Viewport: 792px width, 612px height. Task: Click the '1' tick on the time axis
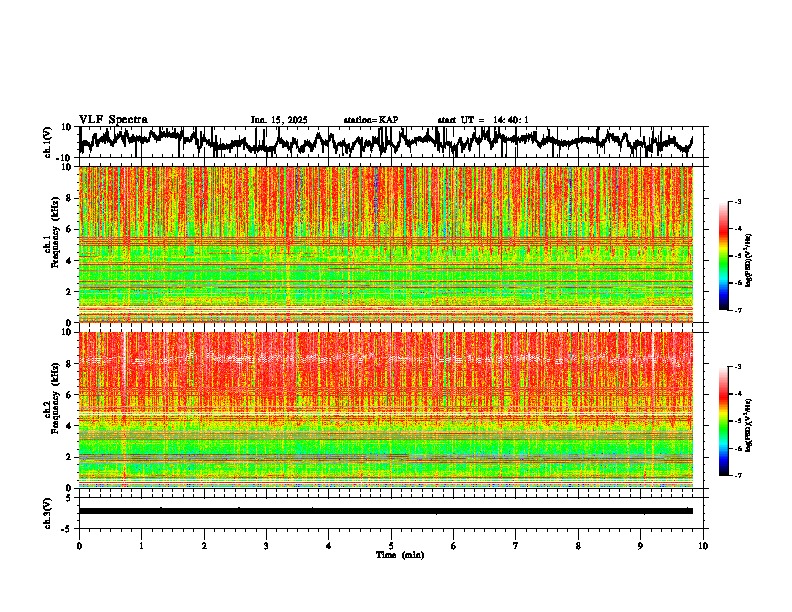click(x=141, y=546)
